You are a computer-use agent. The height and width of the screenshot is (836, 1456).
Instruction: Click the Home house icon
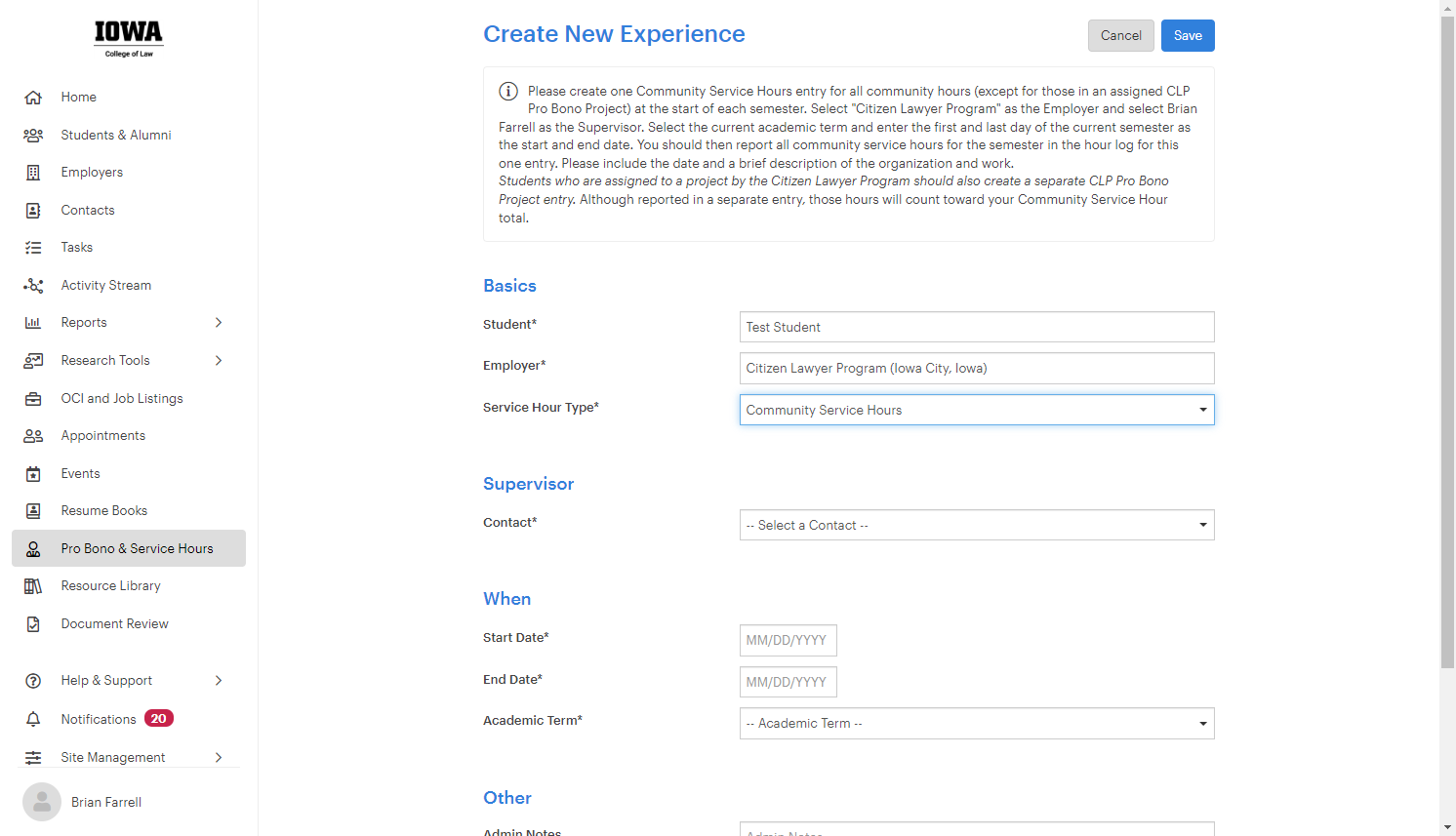click(33, 98)
